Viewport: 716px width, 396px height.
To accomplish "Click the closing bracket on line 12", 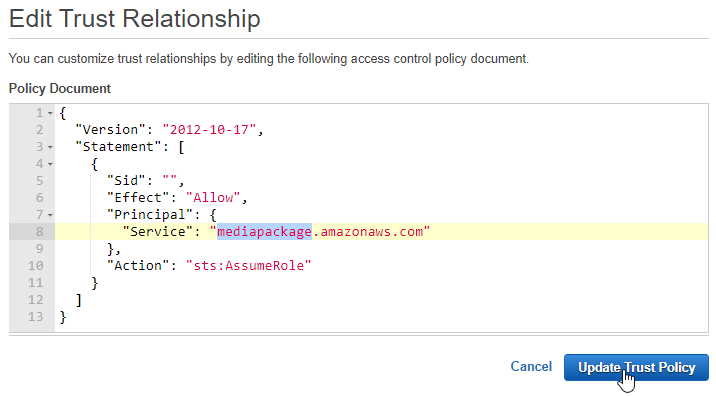I will (79, 300).
